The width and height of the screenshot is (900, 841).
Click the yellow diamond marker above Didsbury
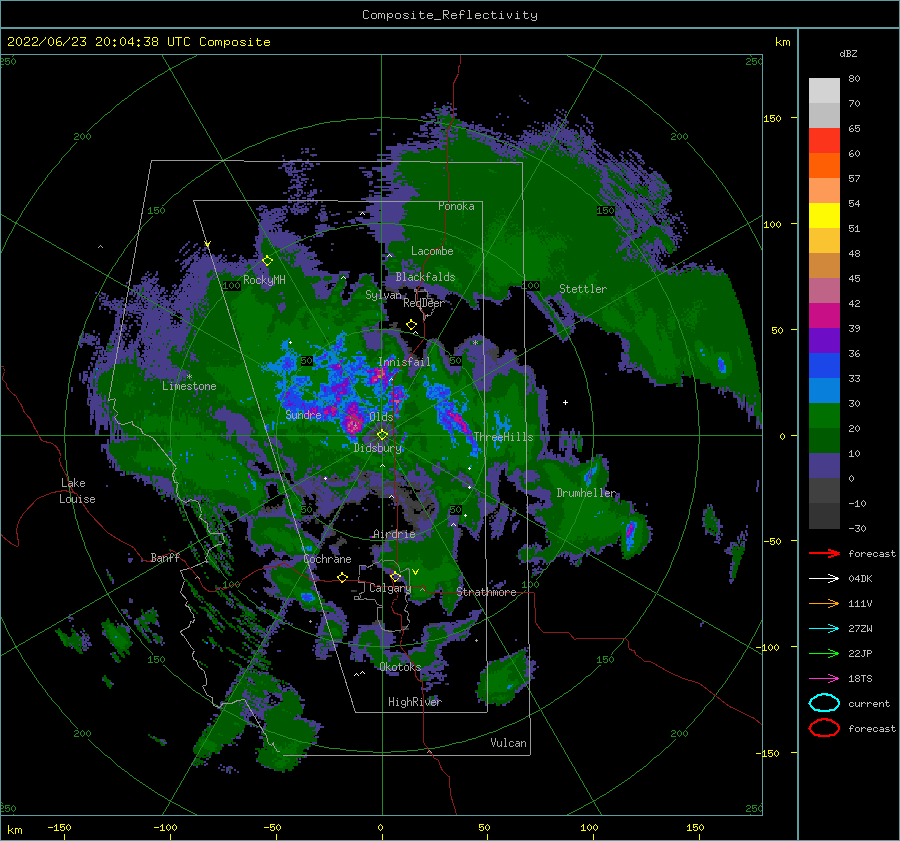pyautogui.click(x=382, y=435)
